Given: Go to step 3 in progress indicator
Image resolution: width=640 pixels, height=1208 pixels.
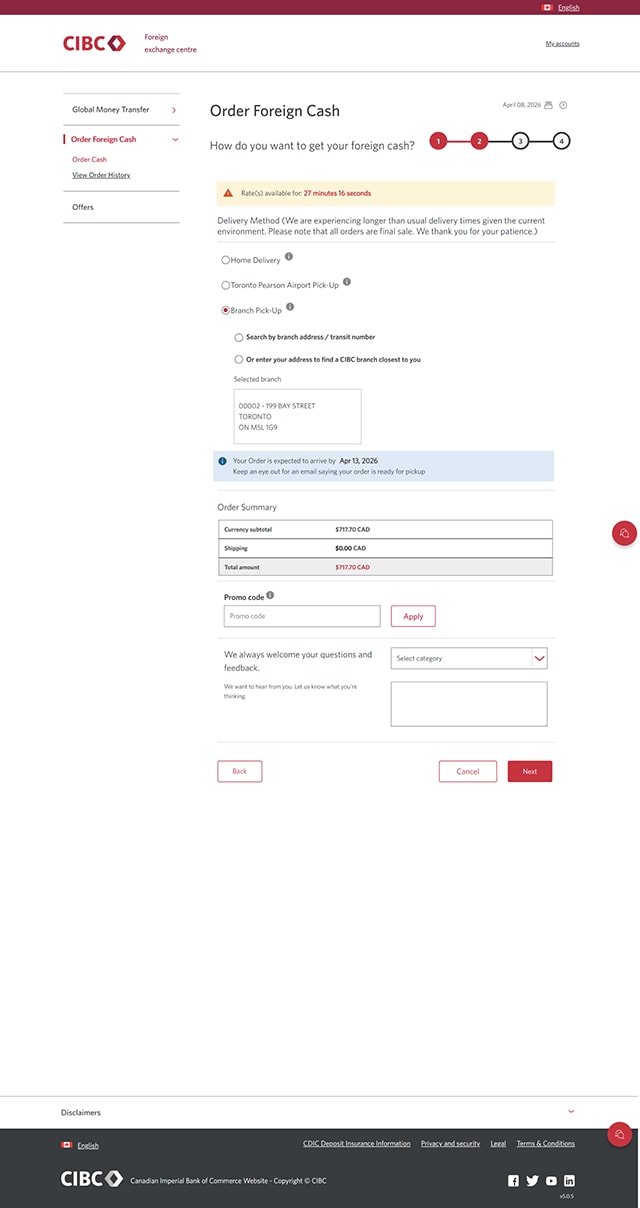Looking at the screenshot, I should (520, 141).
